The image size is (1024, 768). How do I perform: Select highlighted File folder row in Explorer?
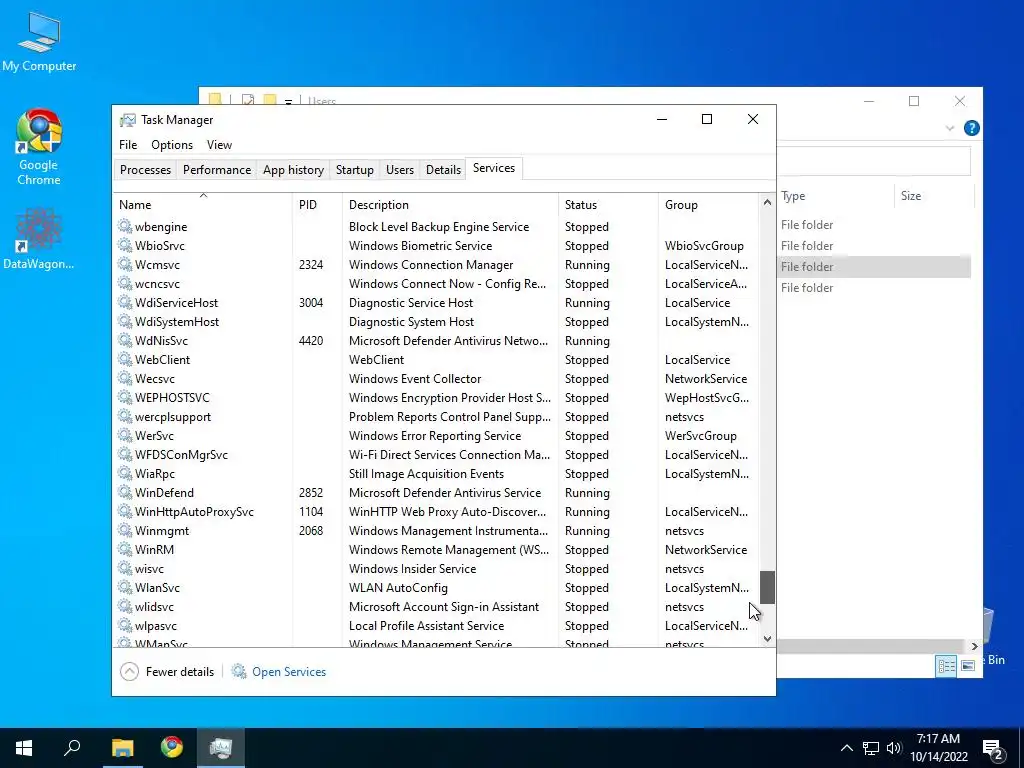click(x=874, y=266)
